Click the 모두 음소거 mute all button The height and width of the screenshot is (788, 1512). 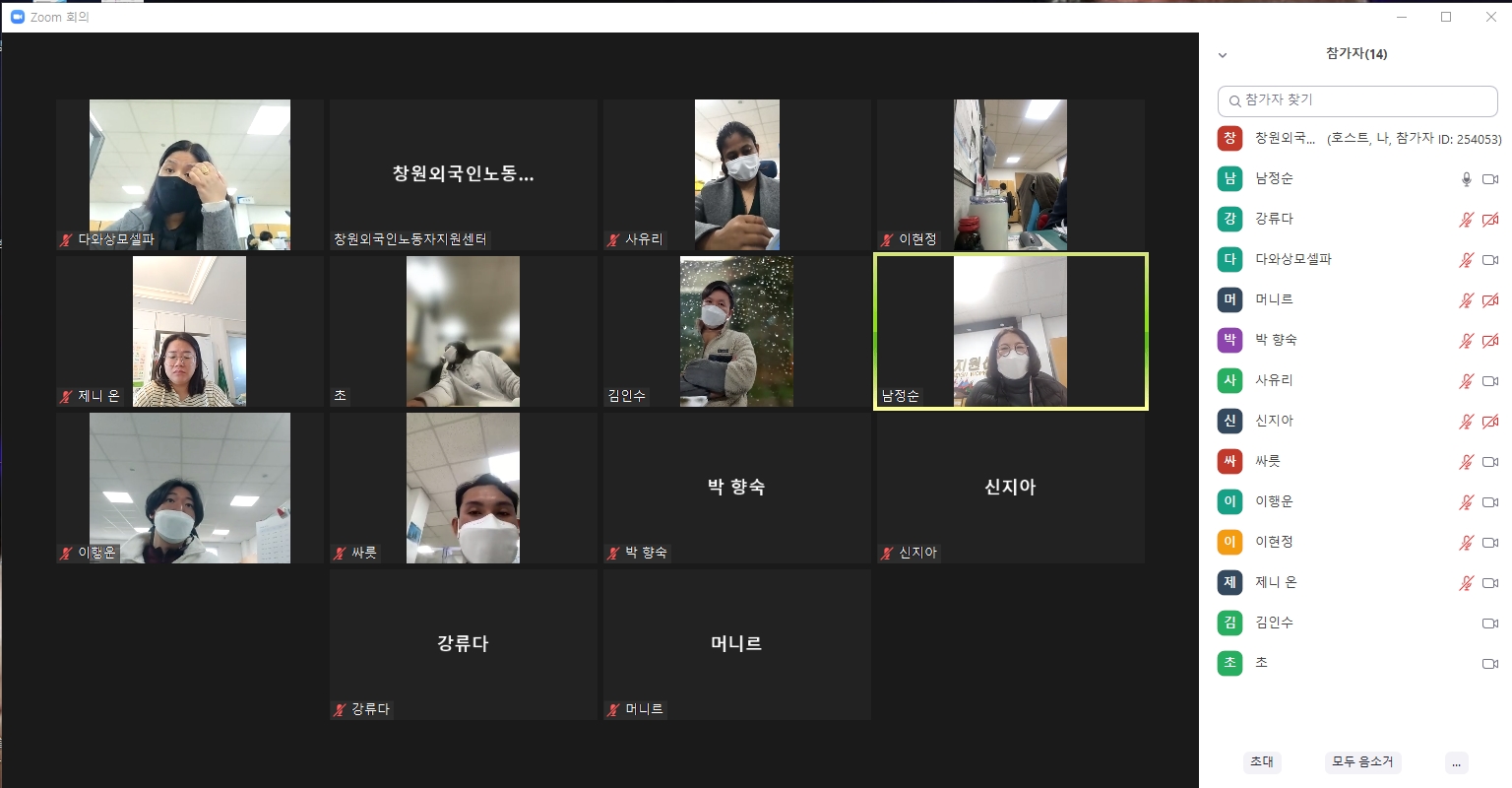click(1362, 761)
